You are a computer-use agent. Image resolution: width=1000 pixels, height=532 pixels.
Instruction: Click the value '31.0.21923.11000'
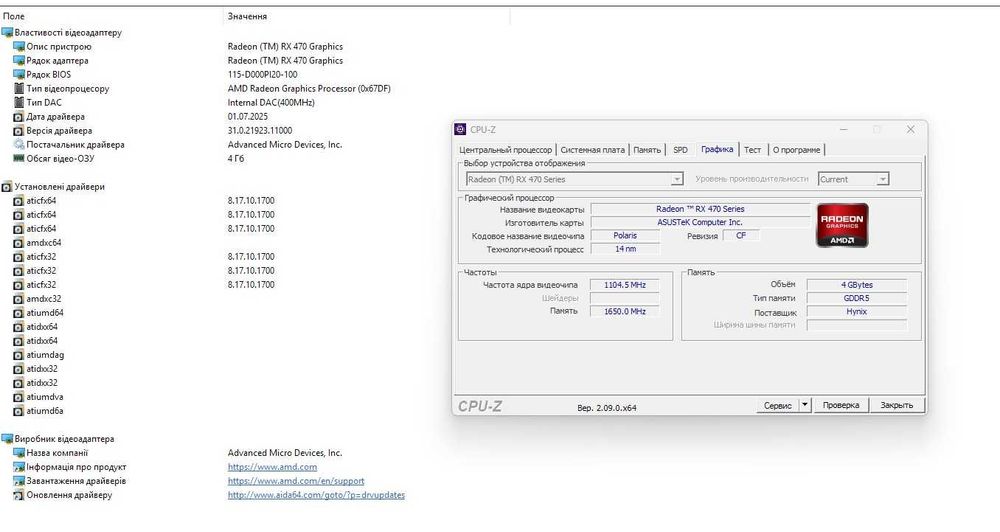point(260,131)
